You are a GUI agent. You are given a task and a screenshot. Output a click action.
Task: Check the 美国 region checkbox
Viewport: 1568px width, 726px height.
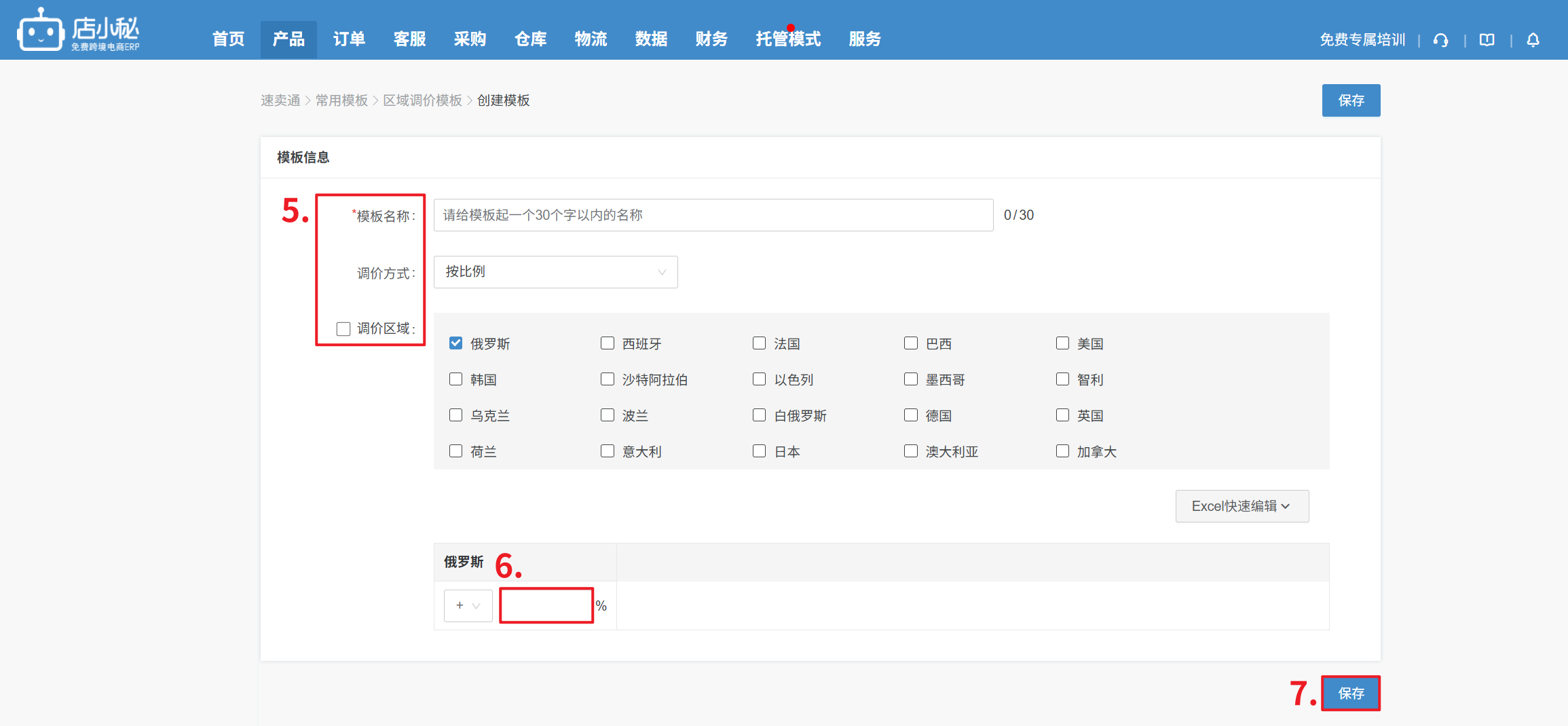[x=1062, y=343]
